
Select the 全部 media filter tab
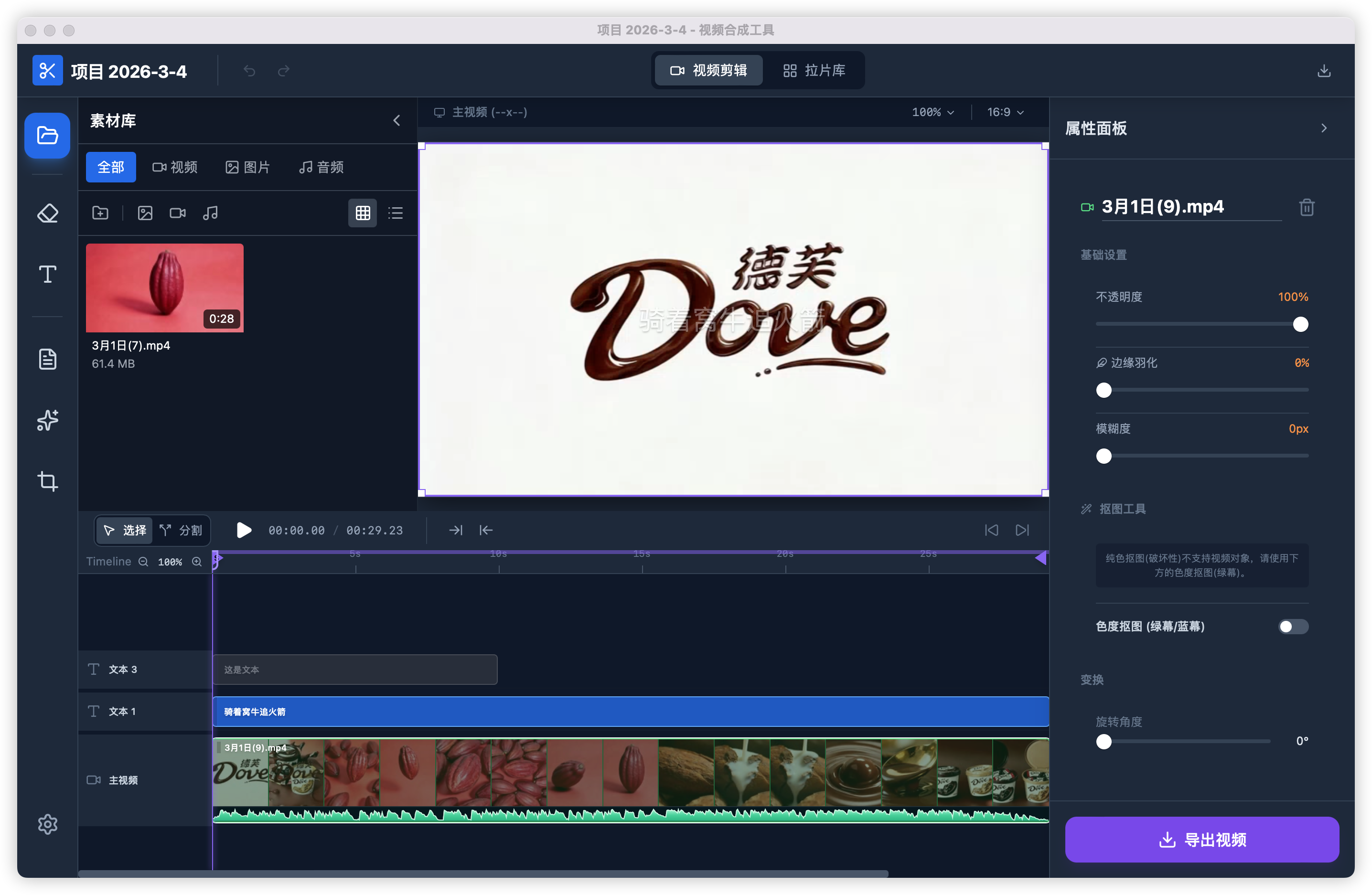(111, 167)
